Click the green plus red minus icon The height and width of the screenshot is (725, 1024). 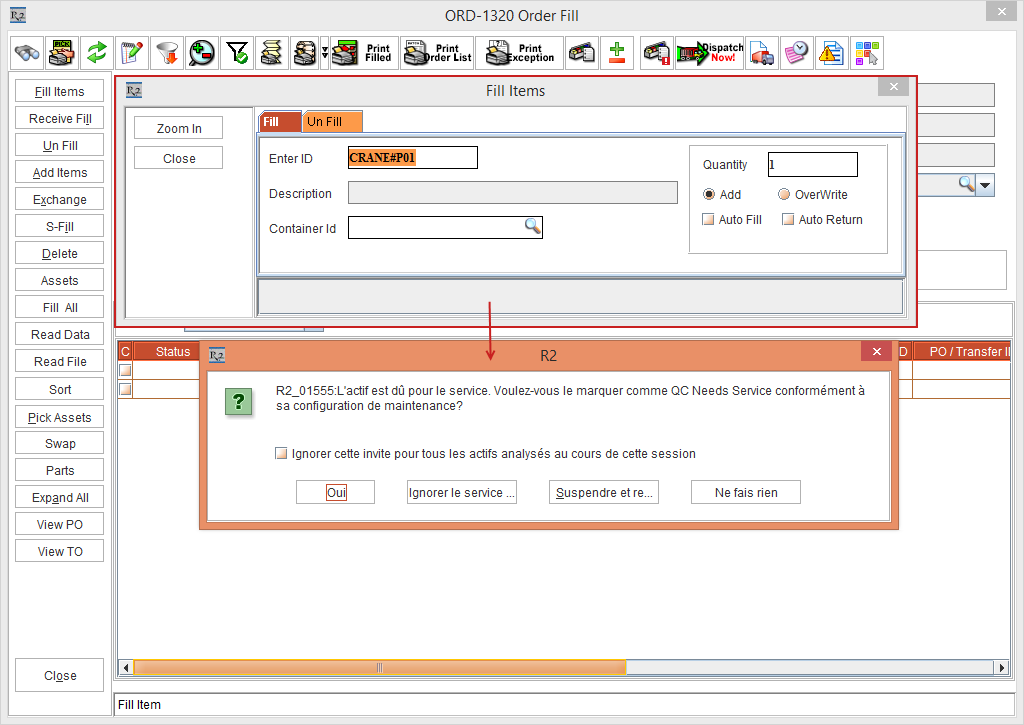point(617,52)
